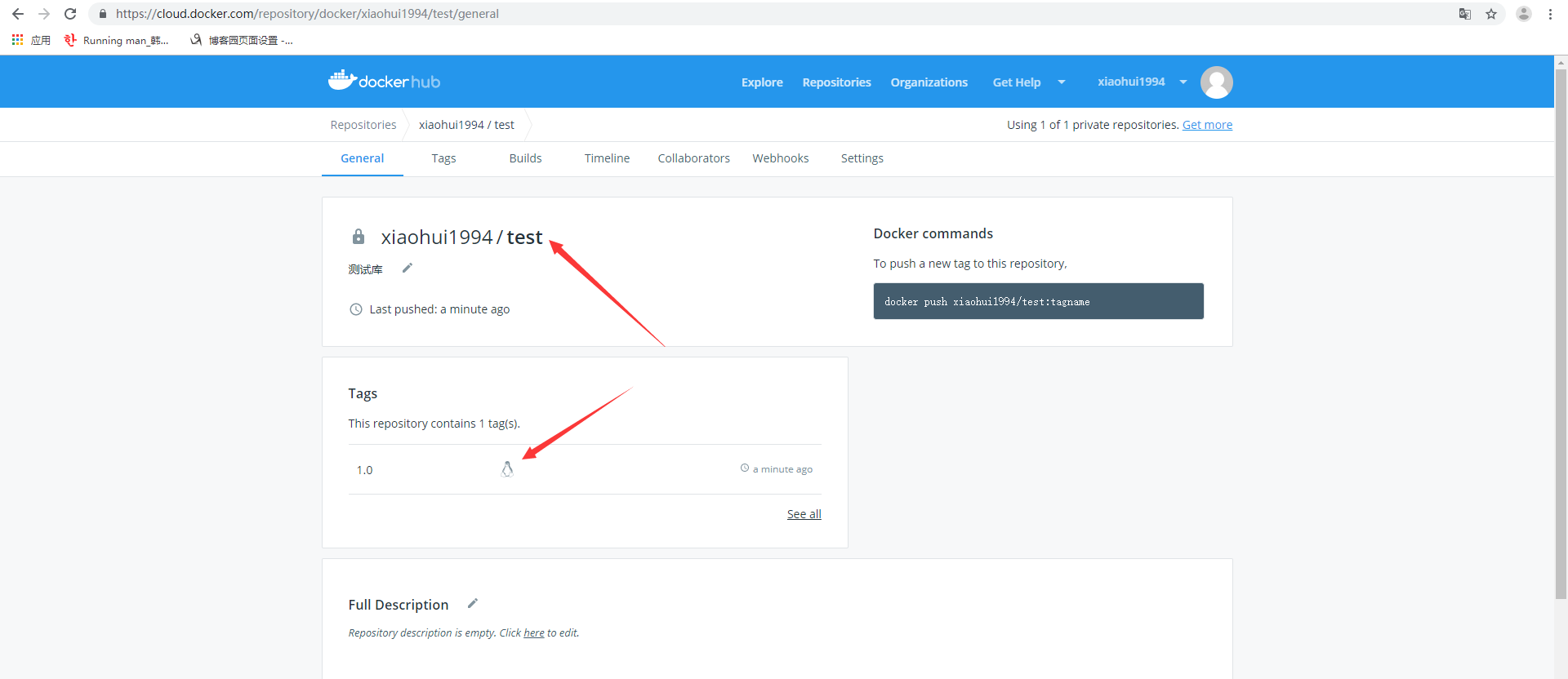1568x679 pixels.
Task: Click private lock icon beside repository name
Action: (359, 237)
